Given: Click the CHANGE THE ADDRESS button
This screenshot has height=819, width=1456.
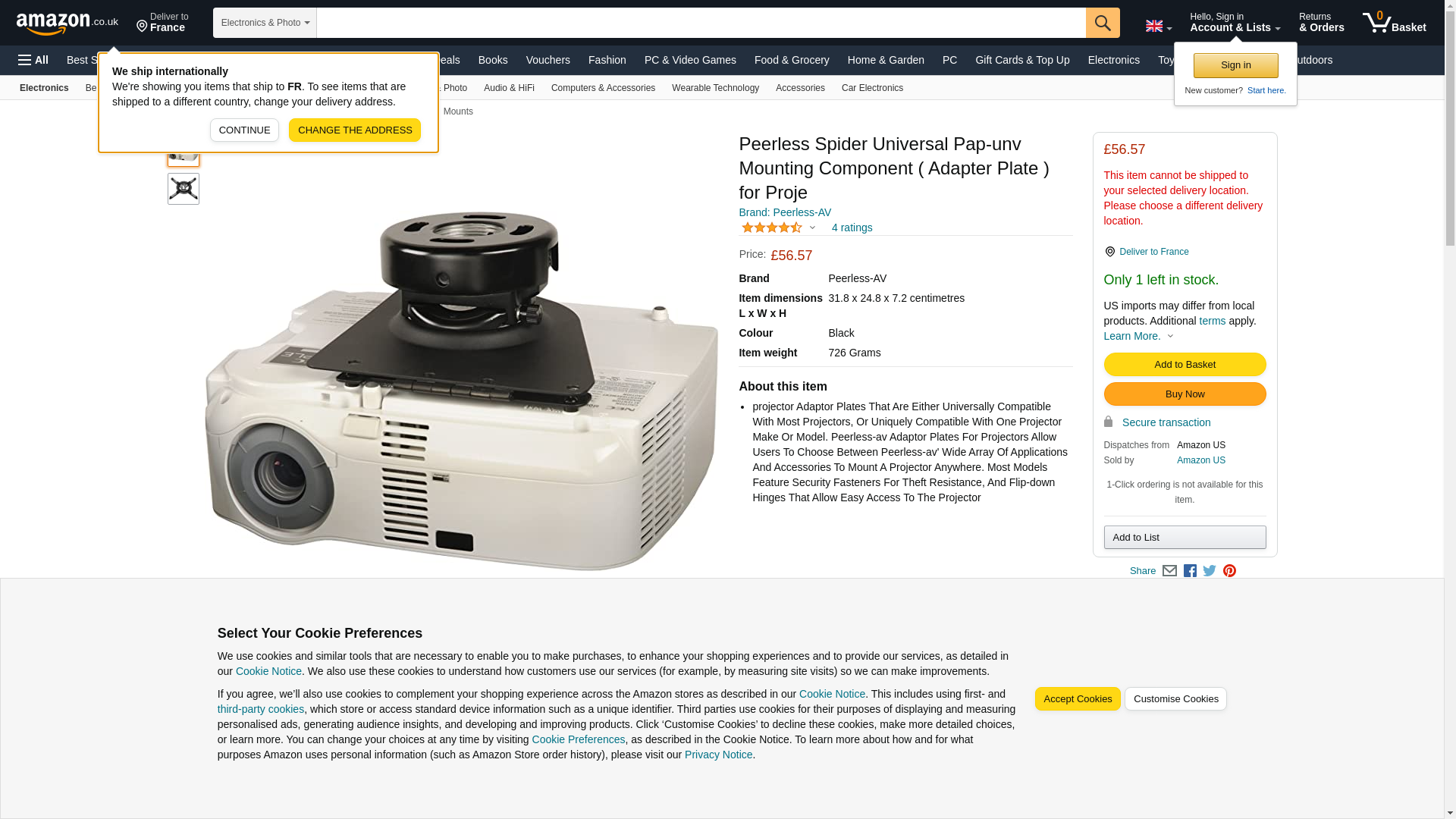Looking at the screenshot, I should tap(355, 130).
